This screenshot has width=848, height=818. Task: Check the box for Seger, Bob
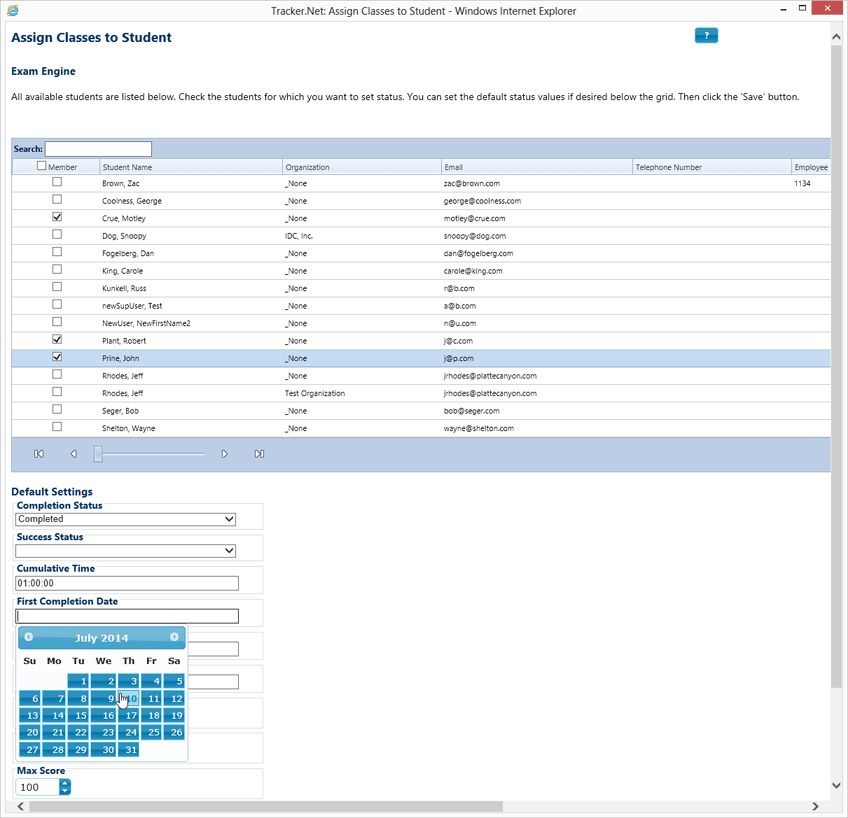57,409
